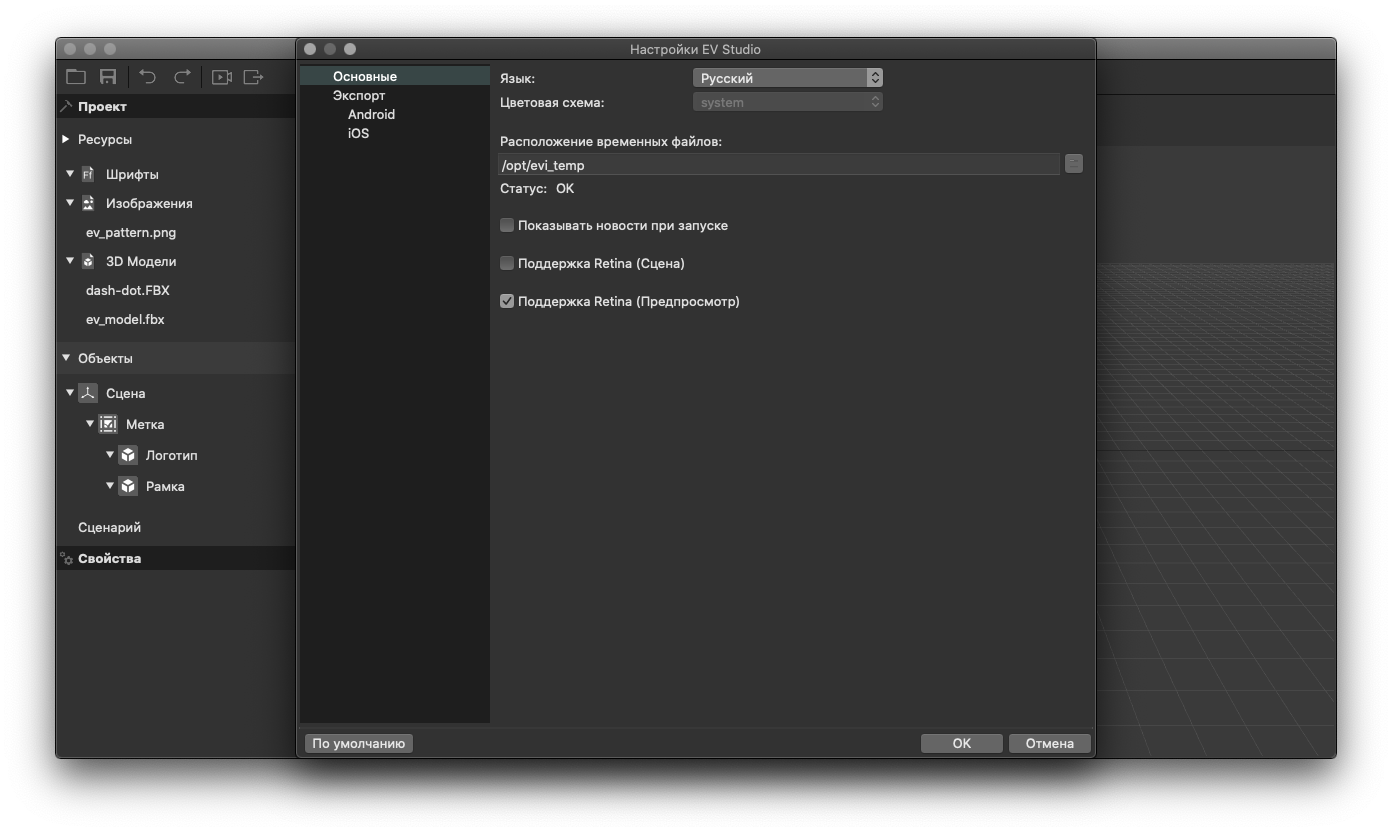1392x832 pixels.
Task: Click the gears icon beside Свойства
Action: (67, 559)
